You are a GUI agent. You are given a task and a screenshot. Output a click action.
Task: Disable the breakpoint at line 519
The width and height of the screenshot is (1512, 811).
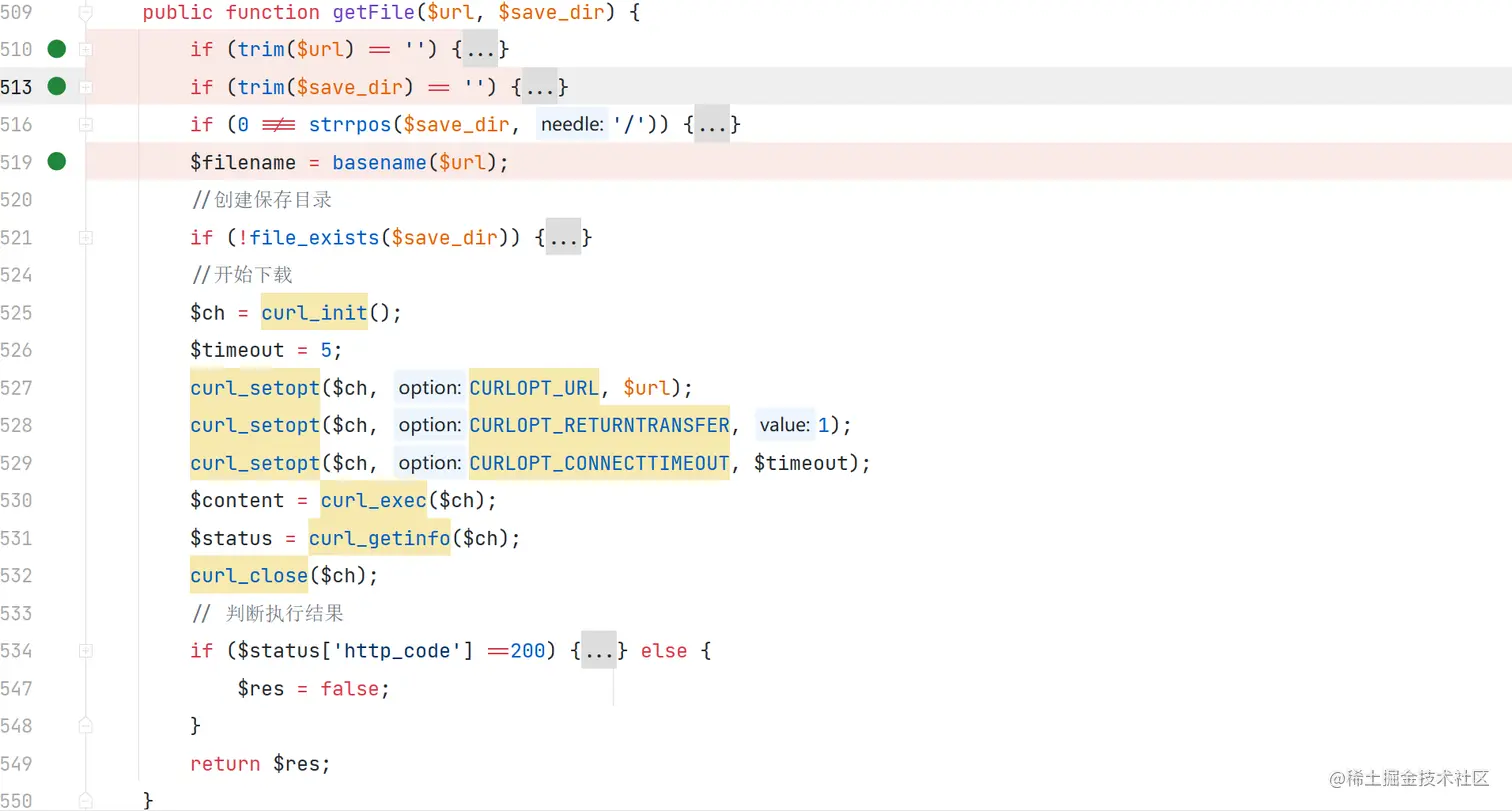coord(57,161)
